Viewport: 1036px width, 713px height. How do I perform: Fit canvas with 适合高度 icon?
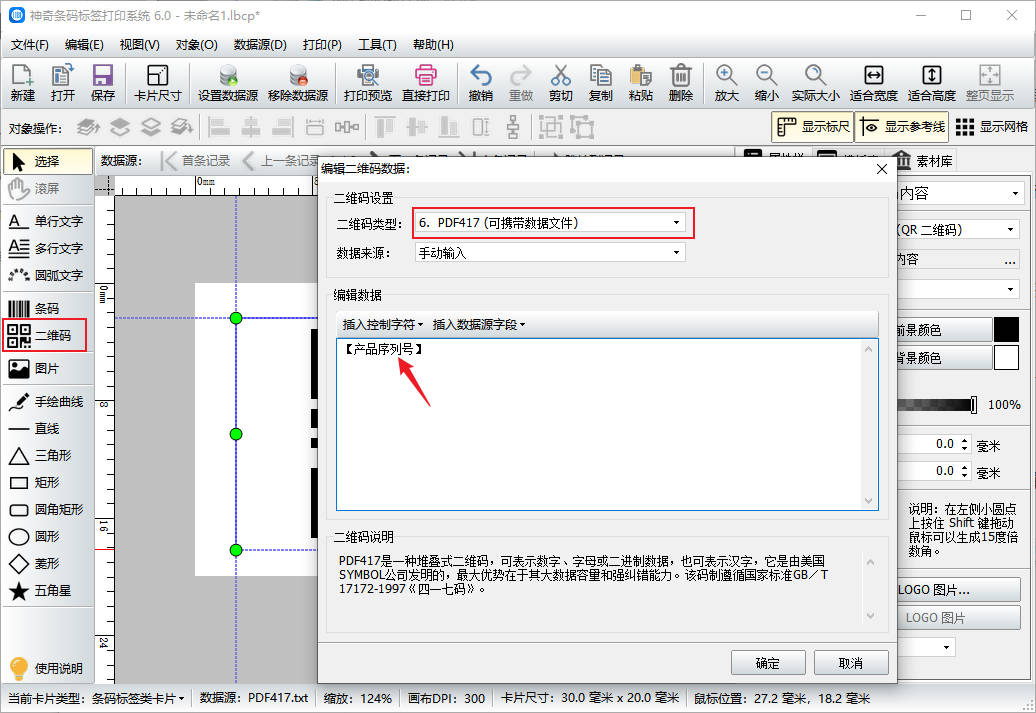(932, 83)
